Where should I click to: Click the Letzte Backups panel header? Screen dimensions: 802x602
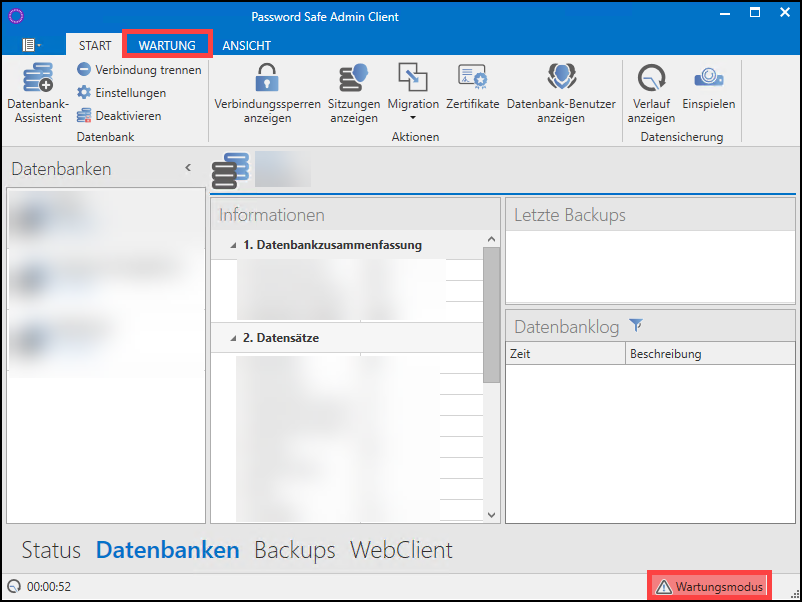(650, 215)
